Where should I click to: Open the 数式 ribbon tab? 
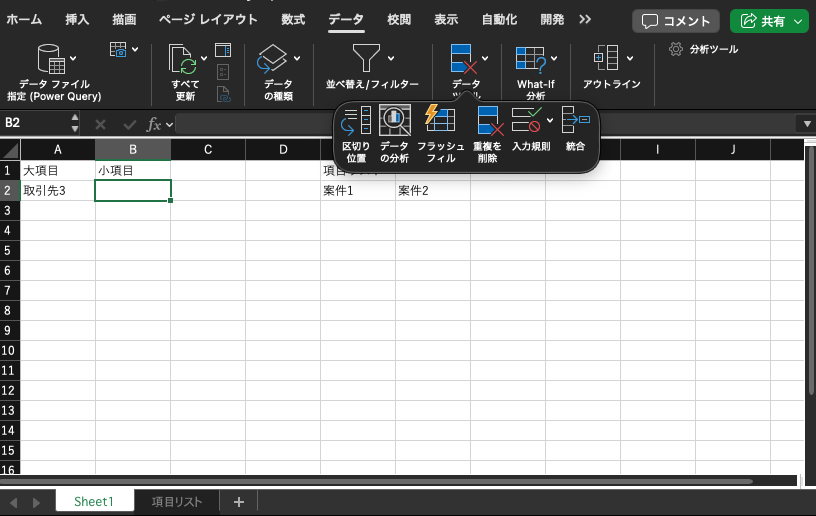(293, 19)
